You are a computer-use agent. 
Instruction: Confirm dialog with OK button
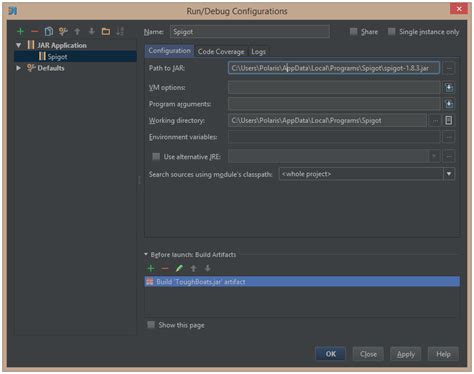tap(330, 354)
